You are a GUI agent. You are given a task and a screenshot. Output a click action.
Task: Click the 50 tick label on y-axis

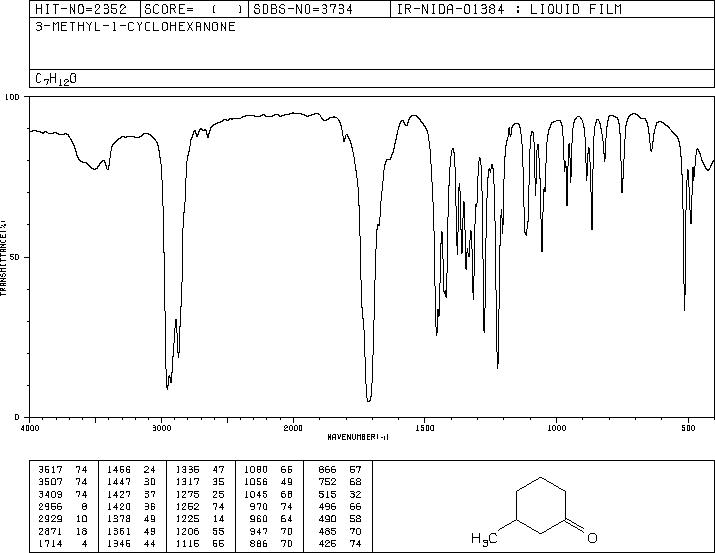(16, 257)
